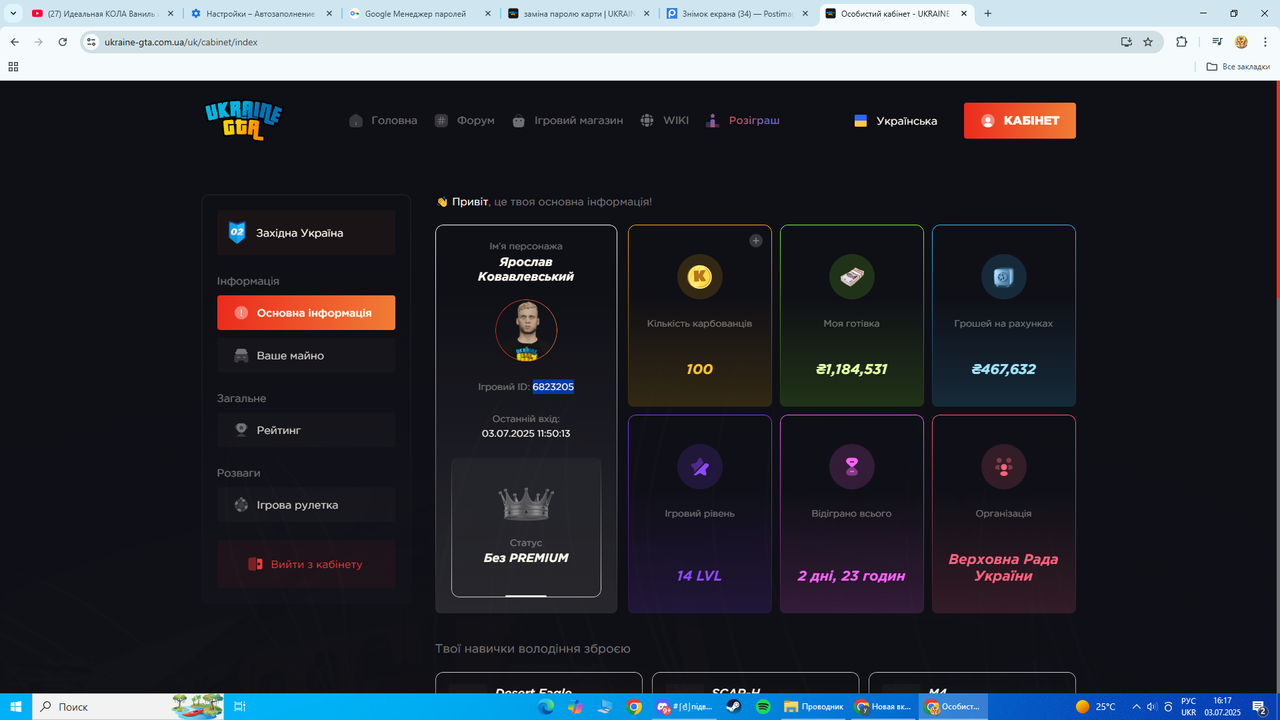The image size is (1280, 720).
Task: Click the white carousel indicator under status card
Action: (x=526, y=595)
